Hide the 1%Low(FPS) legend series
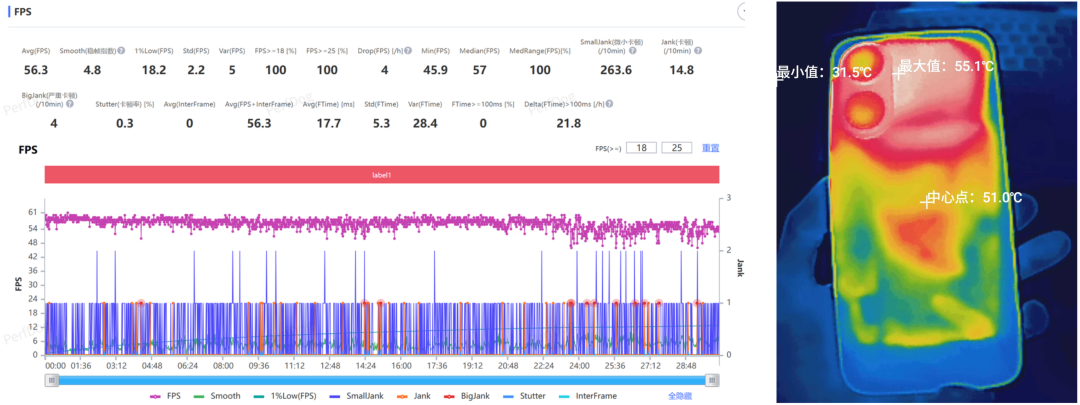1080x405 pixels. 290,396
